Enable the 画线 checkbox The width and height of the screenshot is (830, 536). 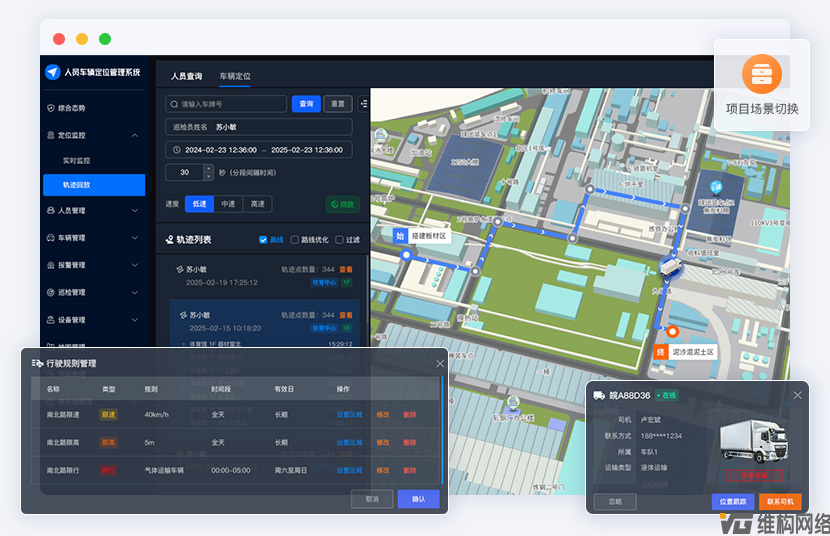pos(263,240)
